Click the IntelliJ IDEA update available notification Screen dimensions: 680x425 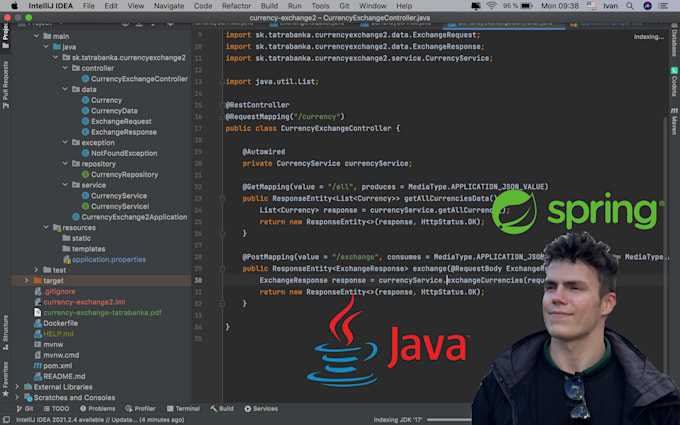(x=100, y=420)
